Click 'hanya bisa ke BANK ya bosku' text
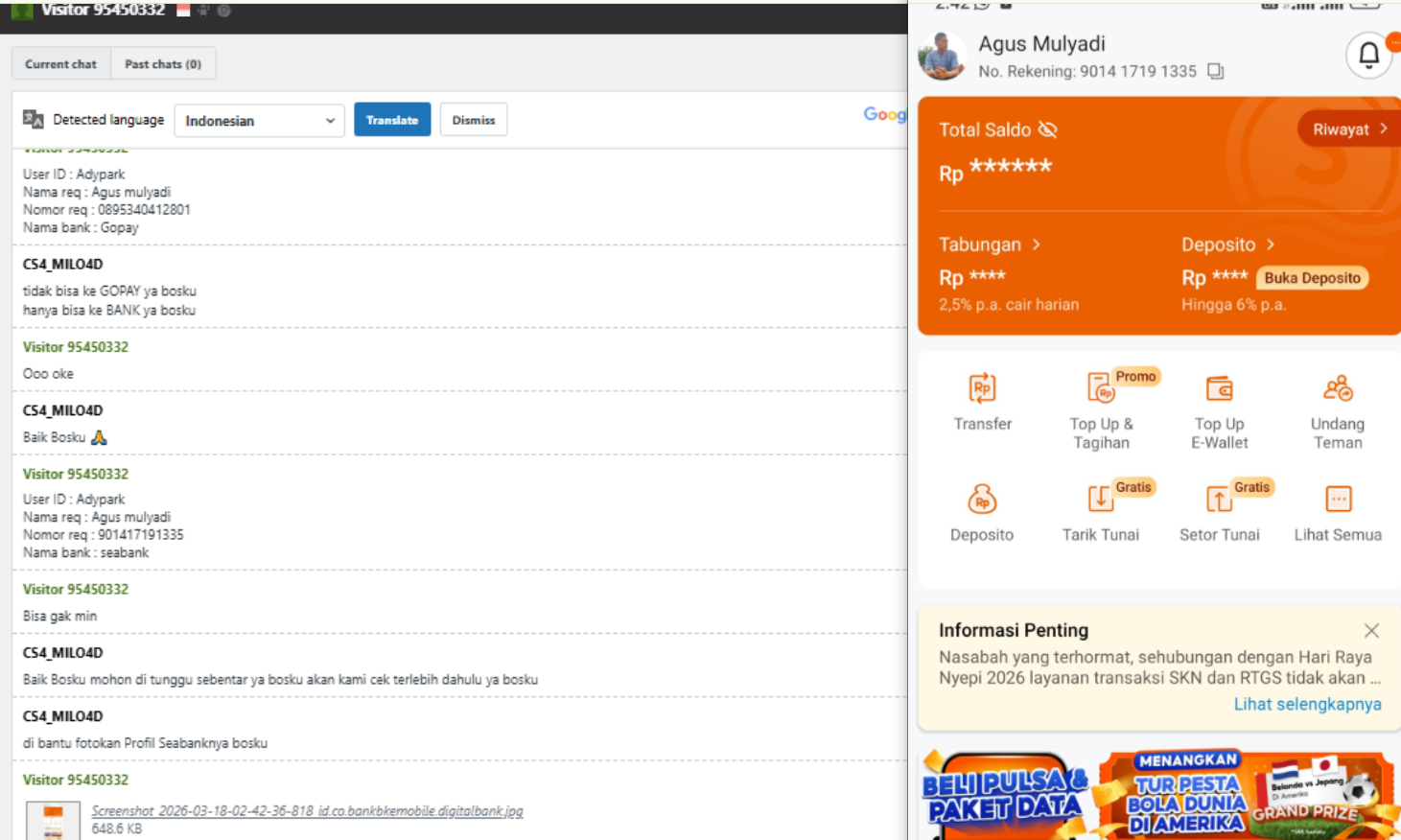Viewport: 1401px width, 840px height. tap(109, 311)
